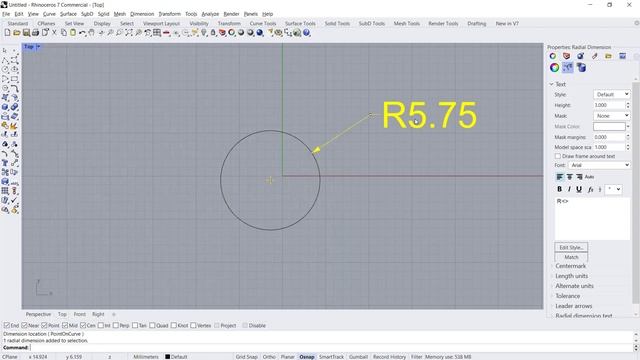Check Draw frame around text

point(558,156)
